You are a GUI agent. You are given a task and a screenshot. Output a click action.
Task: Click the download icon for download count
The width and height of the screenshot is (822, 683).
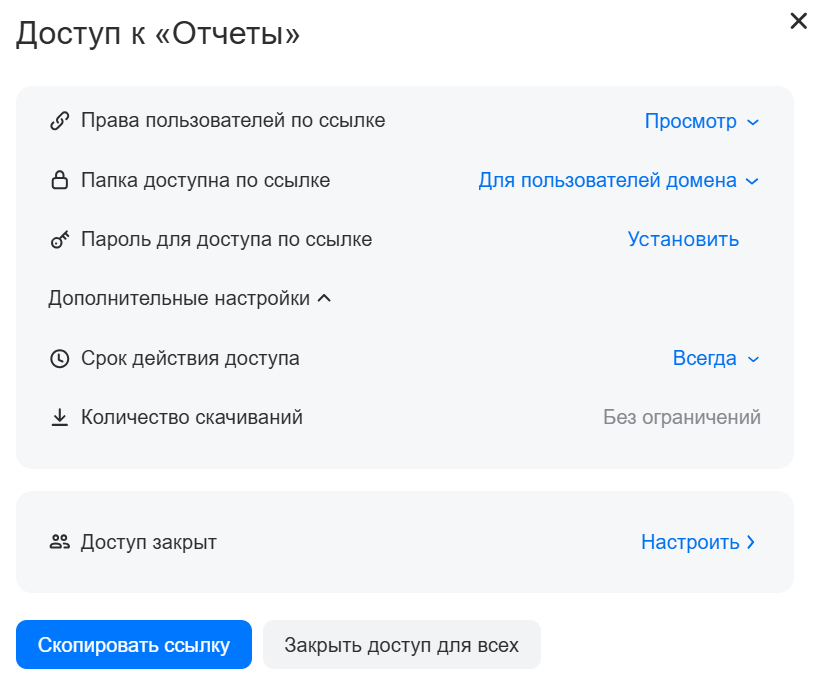[59, 417]
